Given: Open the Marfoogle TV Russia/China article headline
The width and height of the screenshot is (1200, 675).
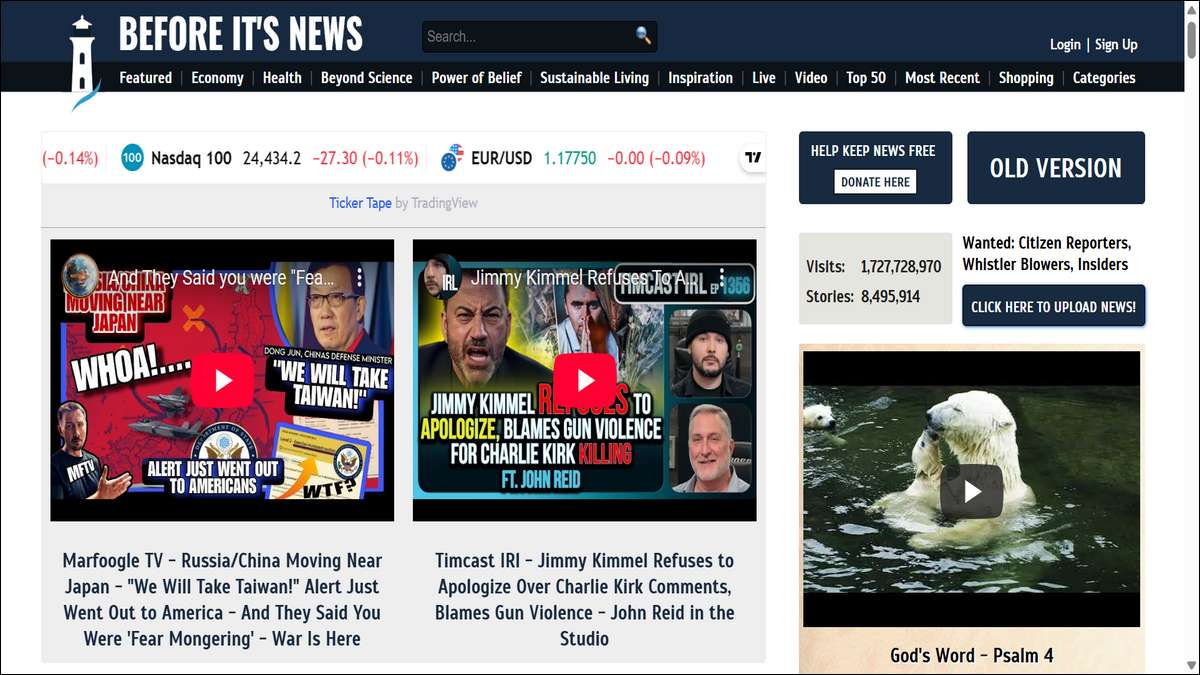Looking at the screenshot, I should (x=222, y=599).
